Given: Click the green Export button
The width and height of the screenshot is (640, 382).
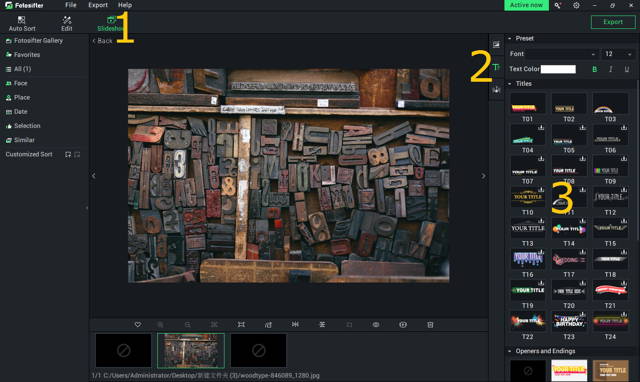Looking at the screenshot, I should coord(613,22).
